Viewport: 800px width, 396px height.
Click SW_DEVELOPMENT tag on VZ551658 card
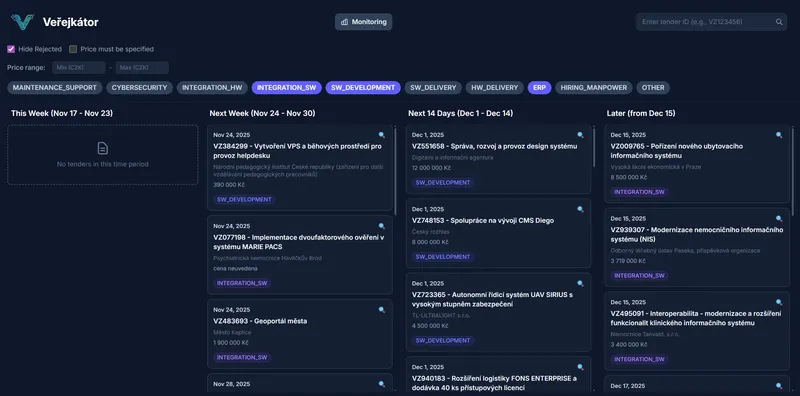pos(443,183)
